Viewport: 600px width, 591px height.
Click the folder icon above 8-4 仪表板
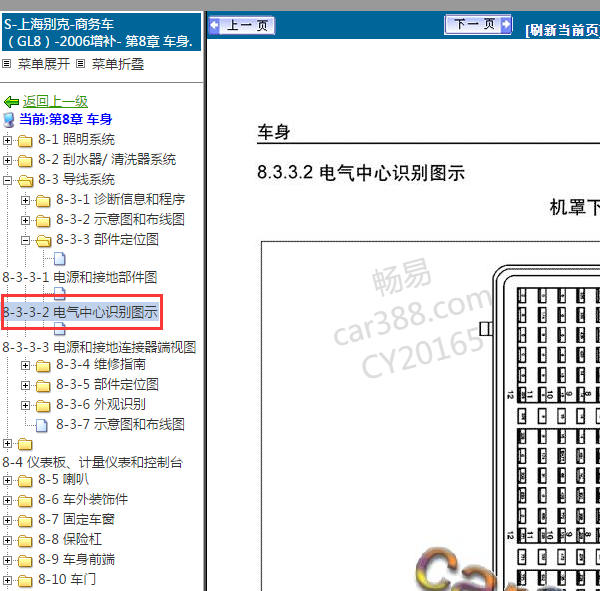click(x=25, y=444)
